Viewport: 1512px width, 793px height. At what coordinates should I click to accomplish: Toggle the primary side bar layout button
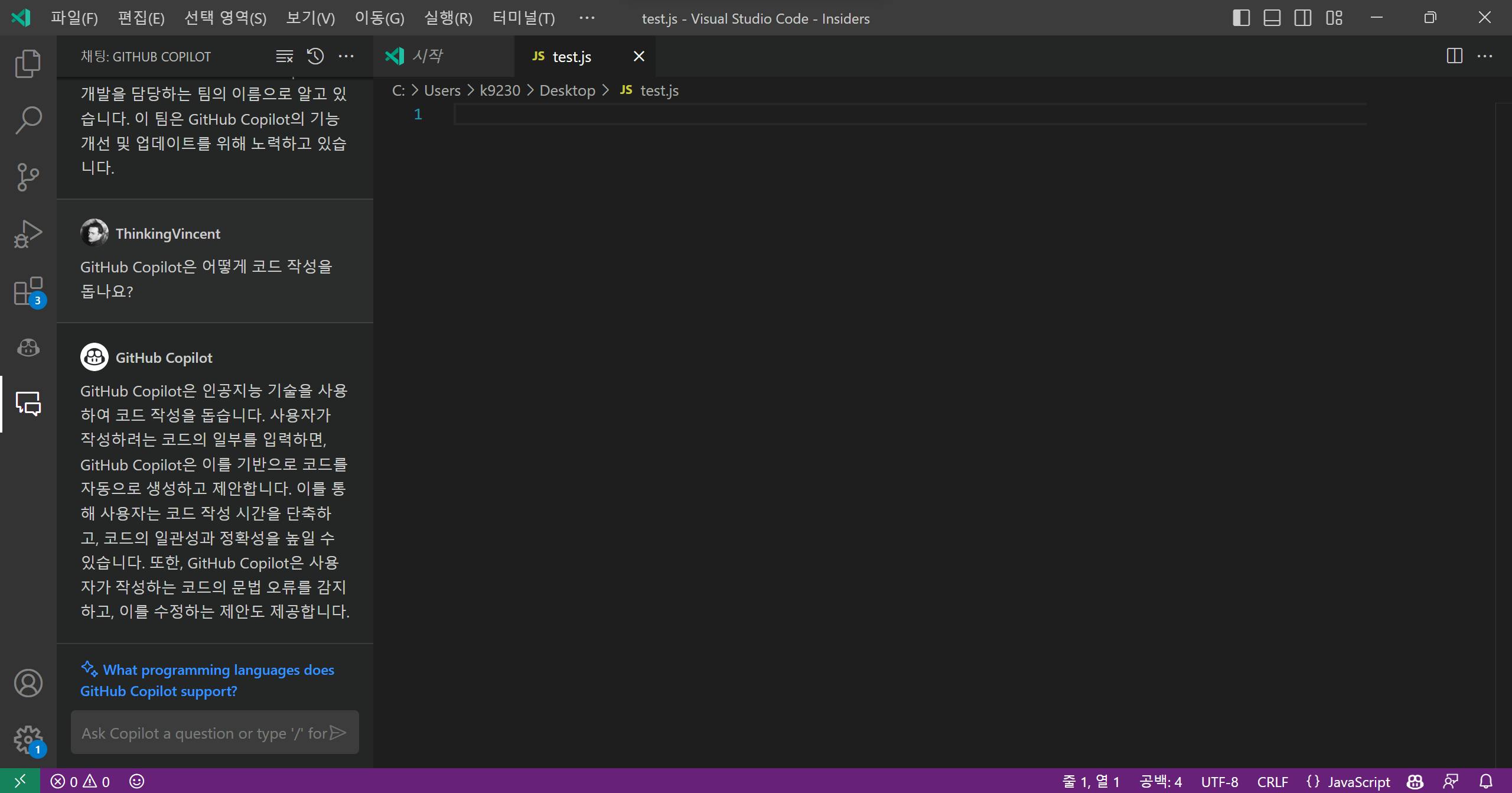click(1241, 18)
